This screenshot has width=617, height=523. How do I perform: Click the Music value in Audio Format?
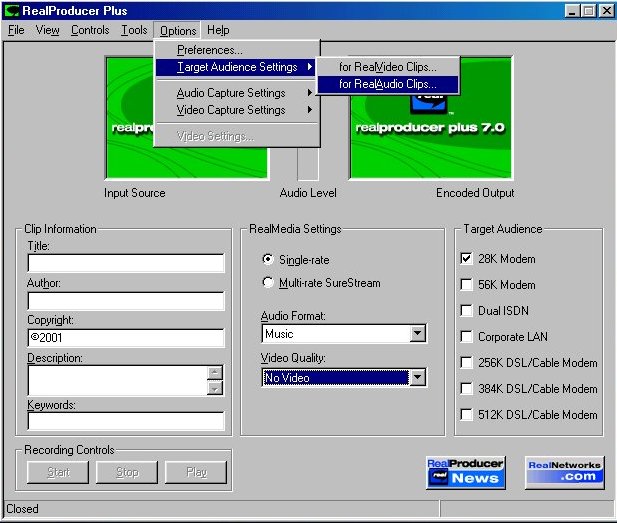point(279,334)
